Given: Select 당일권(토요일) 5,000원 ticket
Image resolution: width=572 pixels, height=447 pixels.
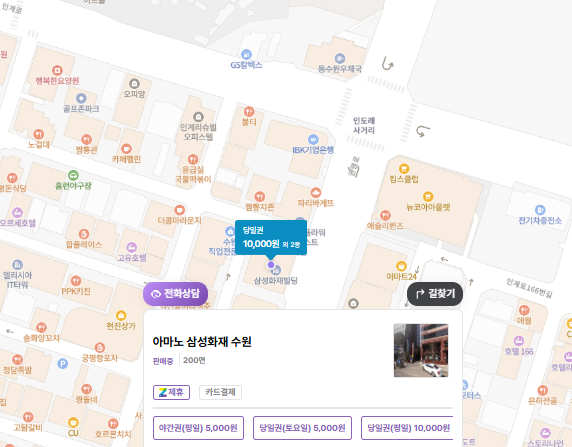Looking at the screenshot, I should tap(302, 428).
